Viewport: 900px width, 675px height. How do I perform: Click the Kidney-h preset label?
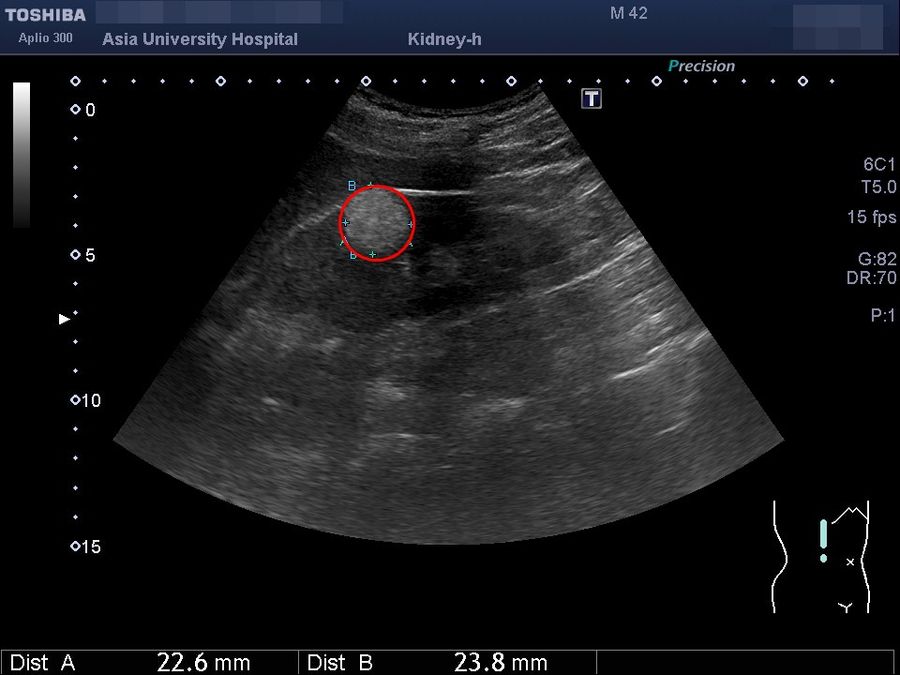coord(444,40)
